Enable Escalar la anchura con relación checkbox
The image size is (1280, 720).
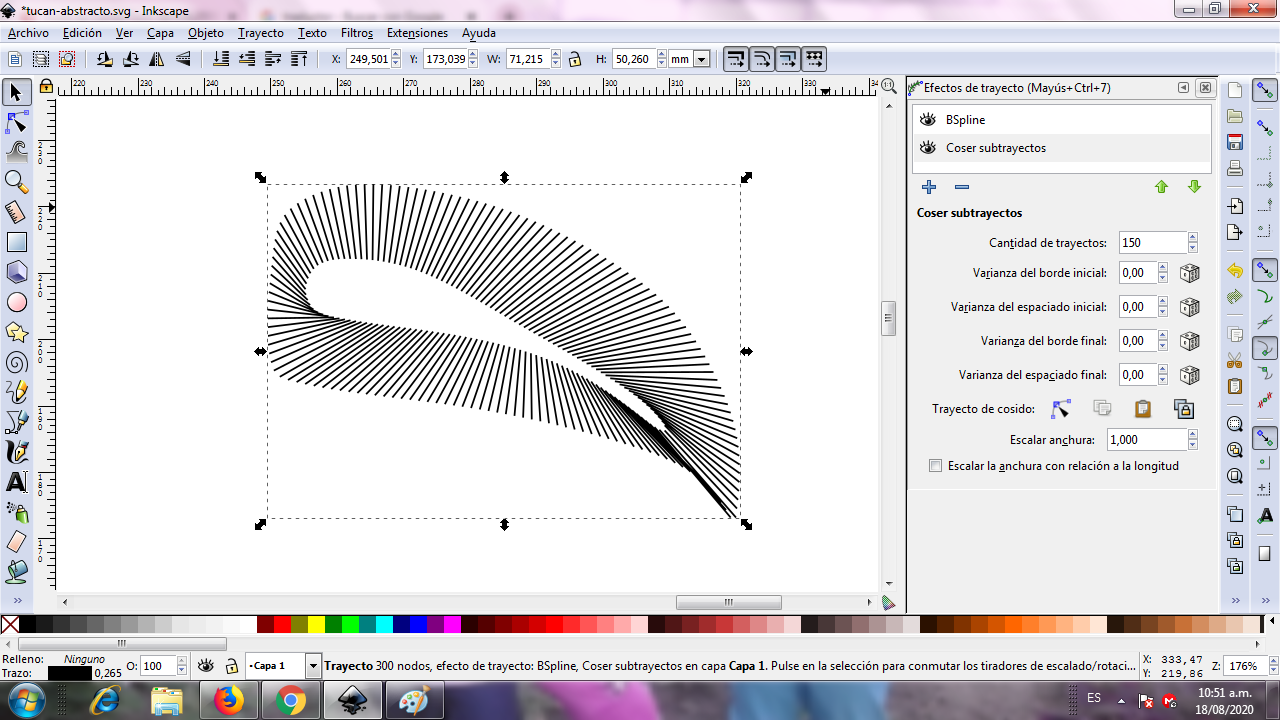tap(935, 466)
